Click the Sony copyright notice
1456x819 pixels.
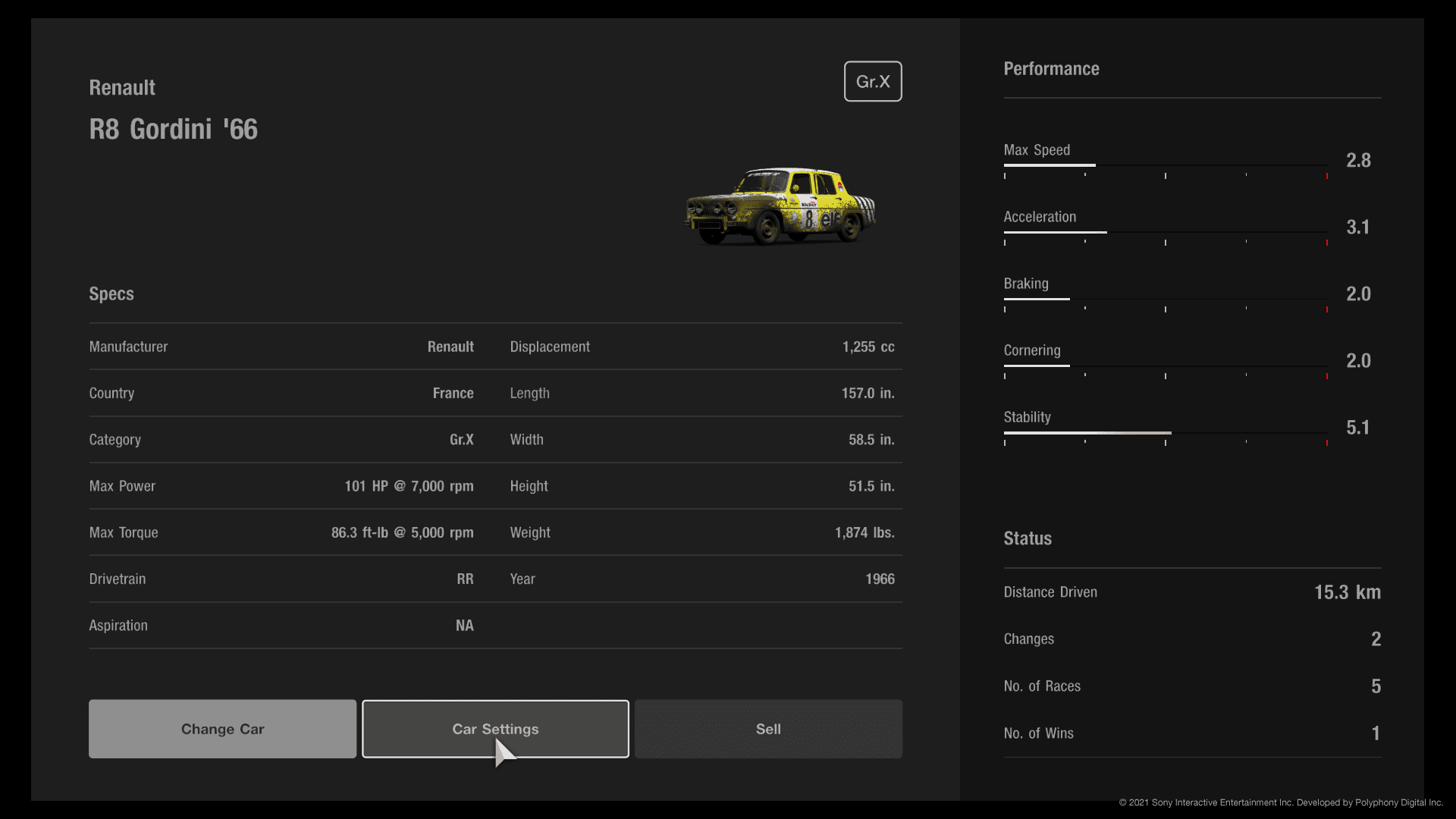(1281, 802)
